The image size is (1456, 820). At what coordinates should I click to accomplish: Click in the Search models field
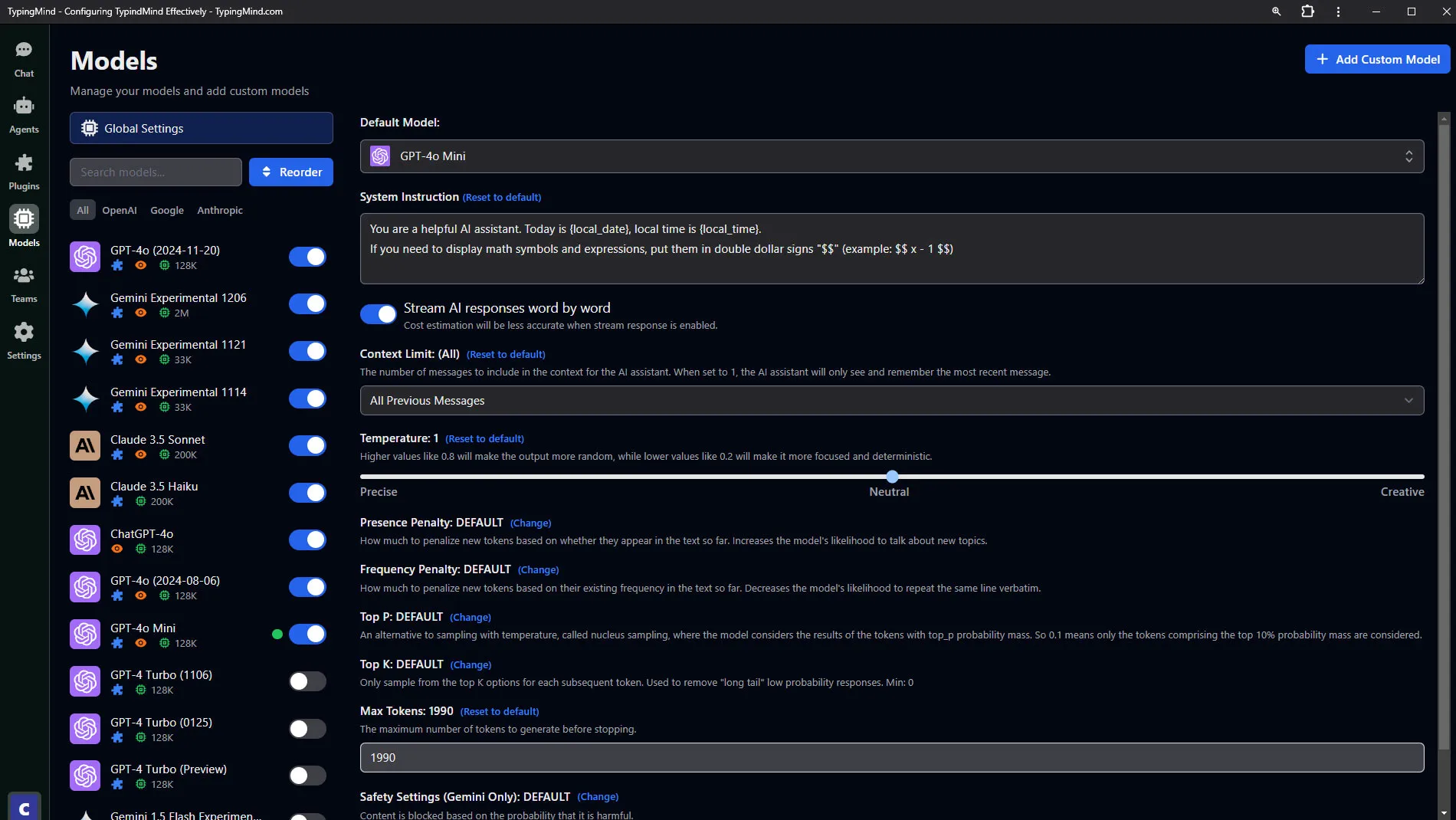click(x=156, y=172)
